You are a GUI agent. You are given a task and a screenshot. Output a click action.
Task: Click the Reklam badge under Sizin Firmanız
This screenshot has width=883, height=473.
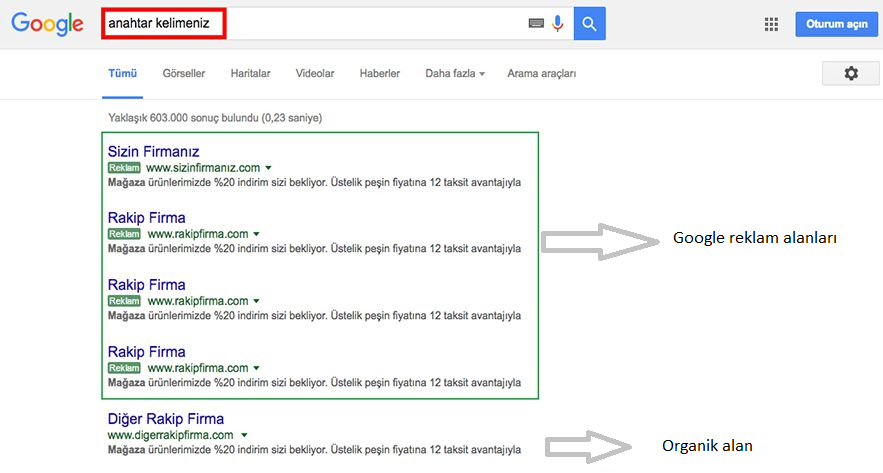(124, 168)
